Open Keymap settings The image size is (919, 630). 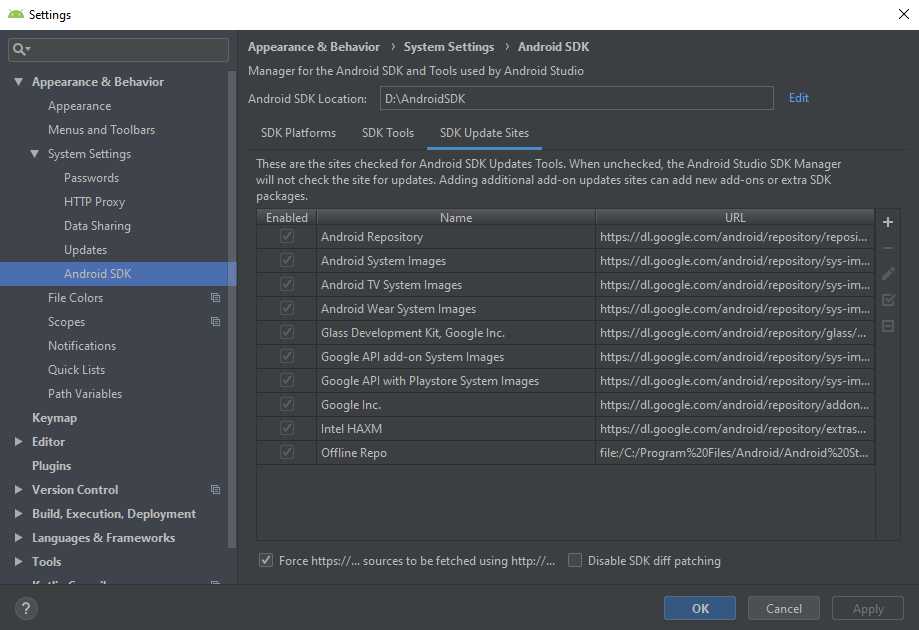pos(55,418)
